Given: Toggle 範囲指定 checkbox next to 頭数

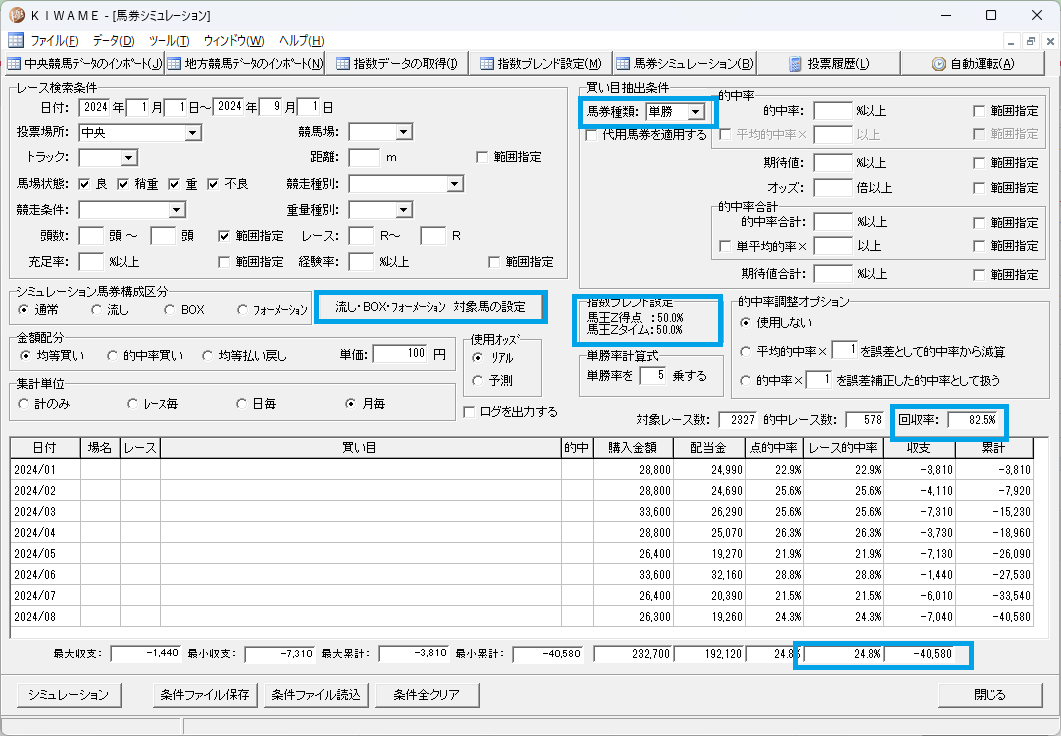Looking at the screenshot, I should click(x=225, y=236).
